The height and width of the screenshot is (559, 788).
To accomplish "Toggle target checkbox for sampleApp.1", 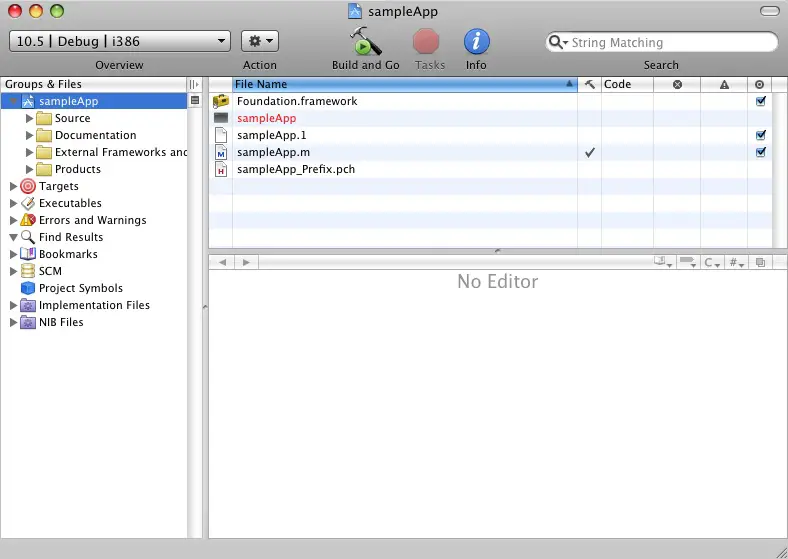I will pyautogui.click(x=761, y=135).
